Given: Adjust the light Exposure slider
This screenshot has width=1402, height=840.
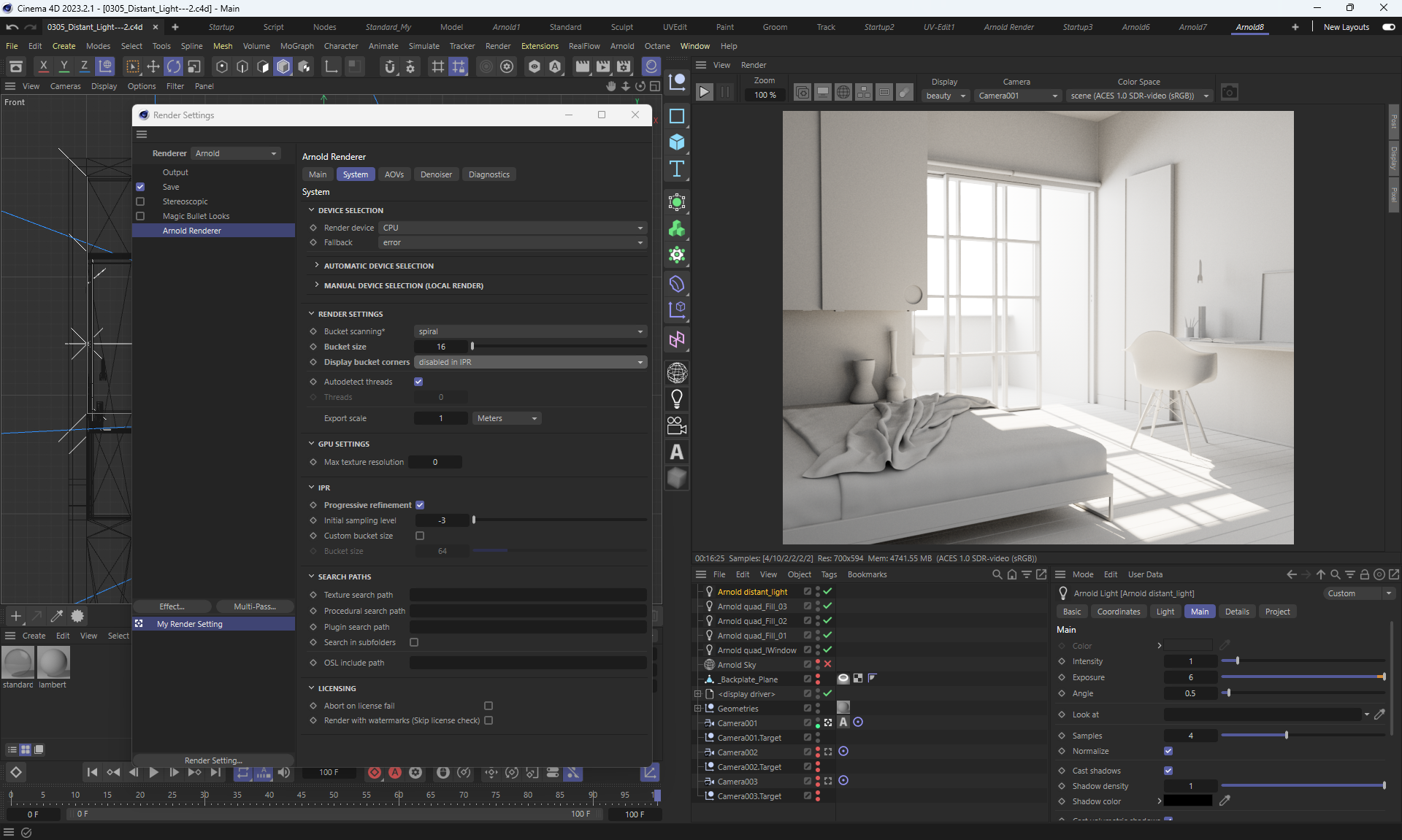Looking at the screenshot, I should 1303,677.
